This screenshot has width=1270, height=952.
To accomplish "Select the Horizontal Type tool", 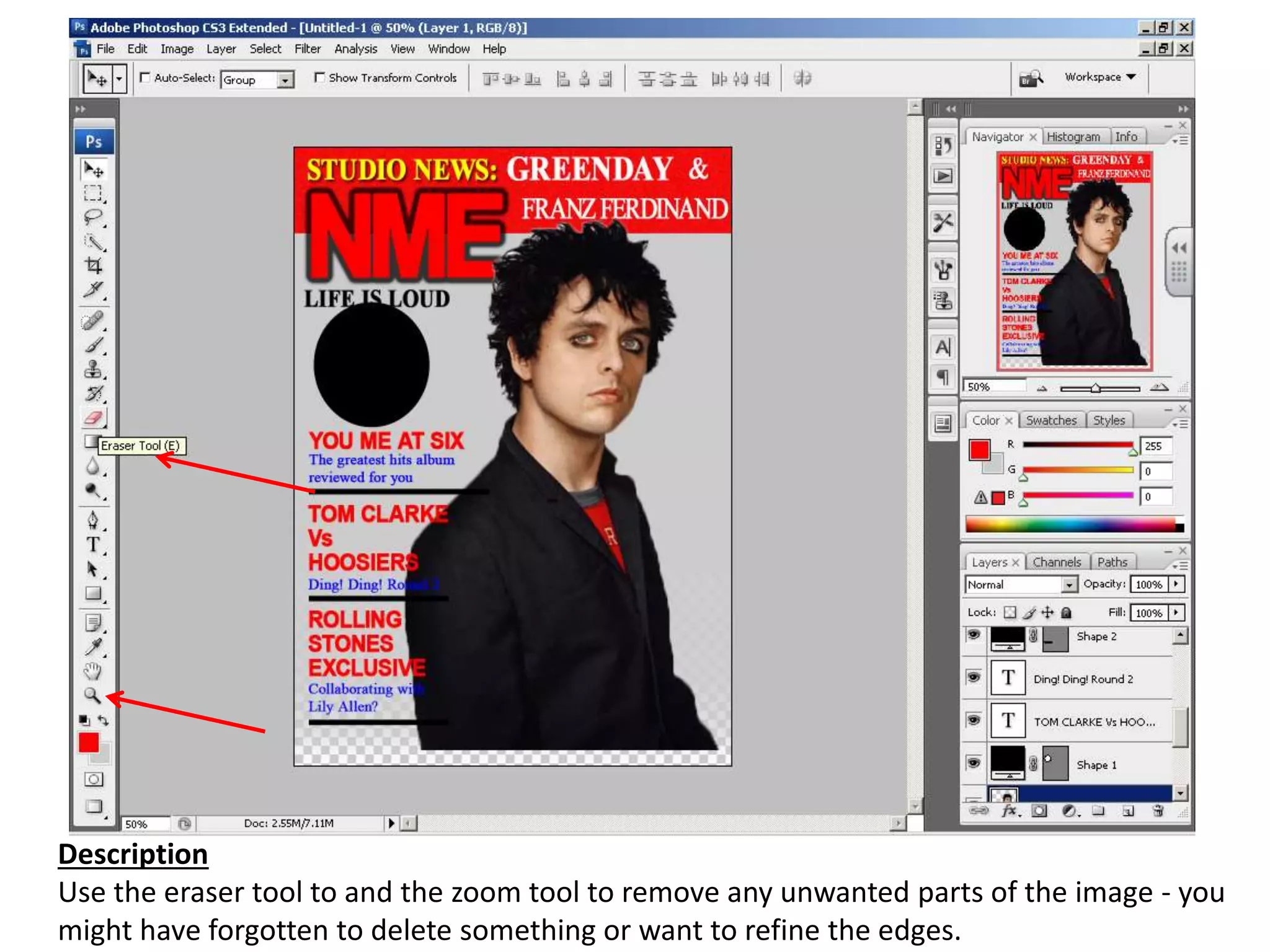I will click(x=93, y=545).
